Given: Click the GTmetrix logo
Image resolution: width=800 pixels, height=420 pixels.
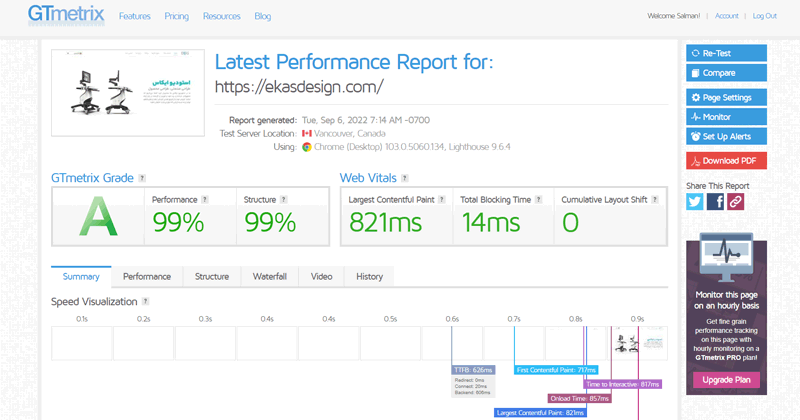Looking at the screenshot, I should 66,15.
